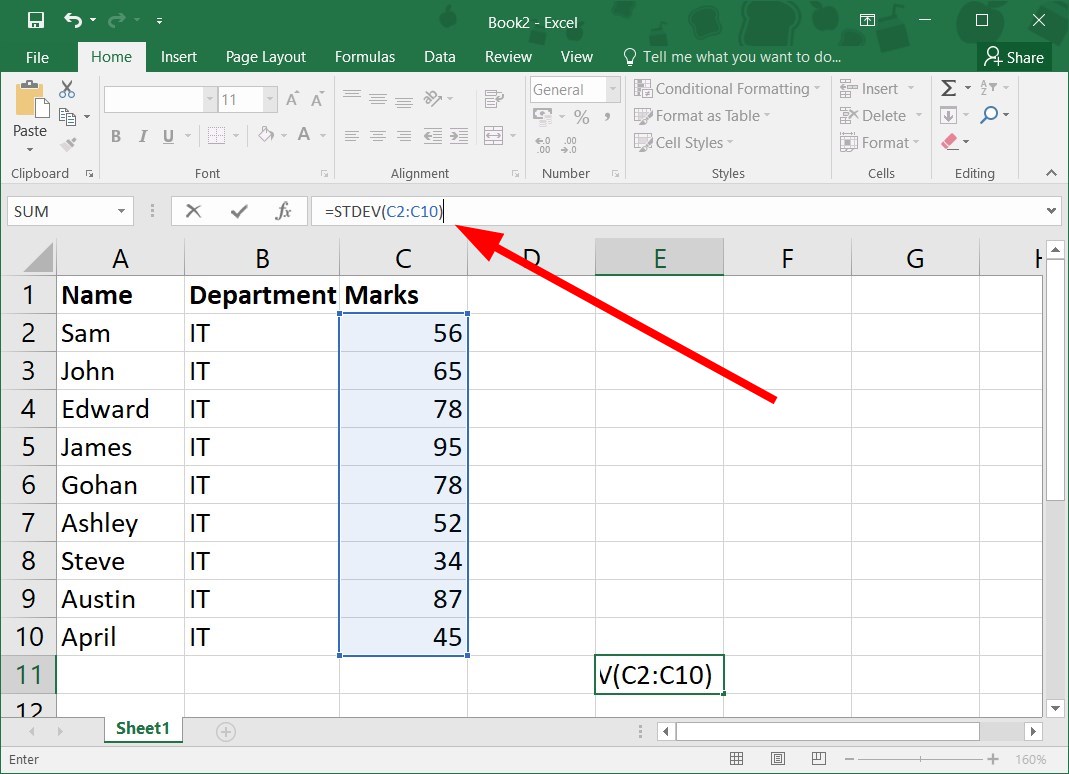1069x774 pixels.
Task: Click the zoom slider in the status bar
Action: pyautogui.click(x=920, y=759)
